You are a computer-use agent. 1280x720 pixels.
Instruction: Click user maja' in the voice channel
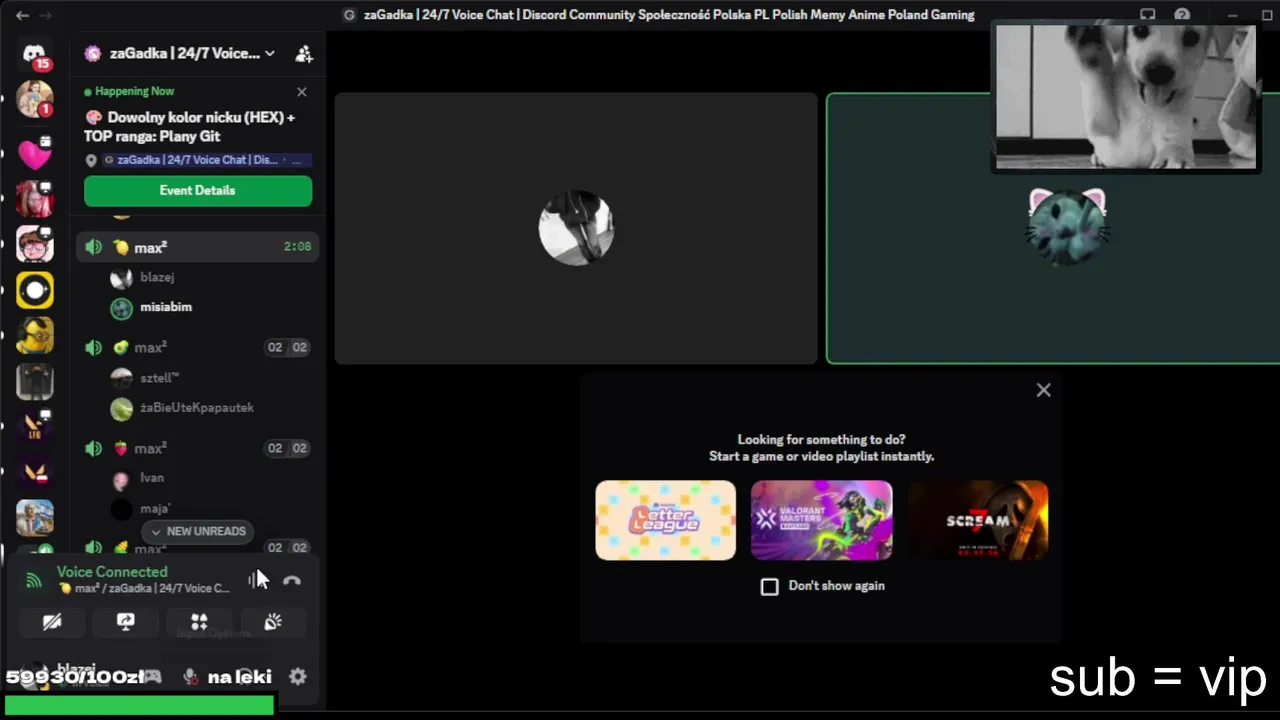pos(155,508)
